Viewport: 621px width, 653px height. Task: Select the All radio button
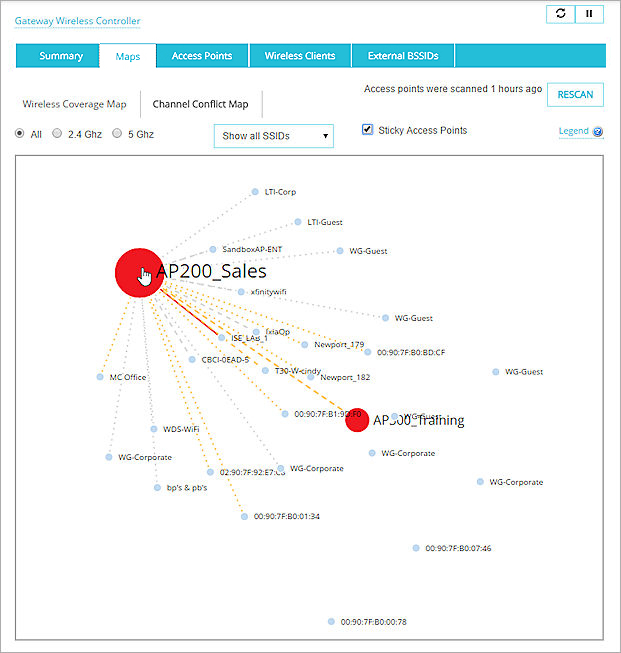coord(20,133)
